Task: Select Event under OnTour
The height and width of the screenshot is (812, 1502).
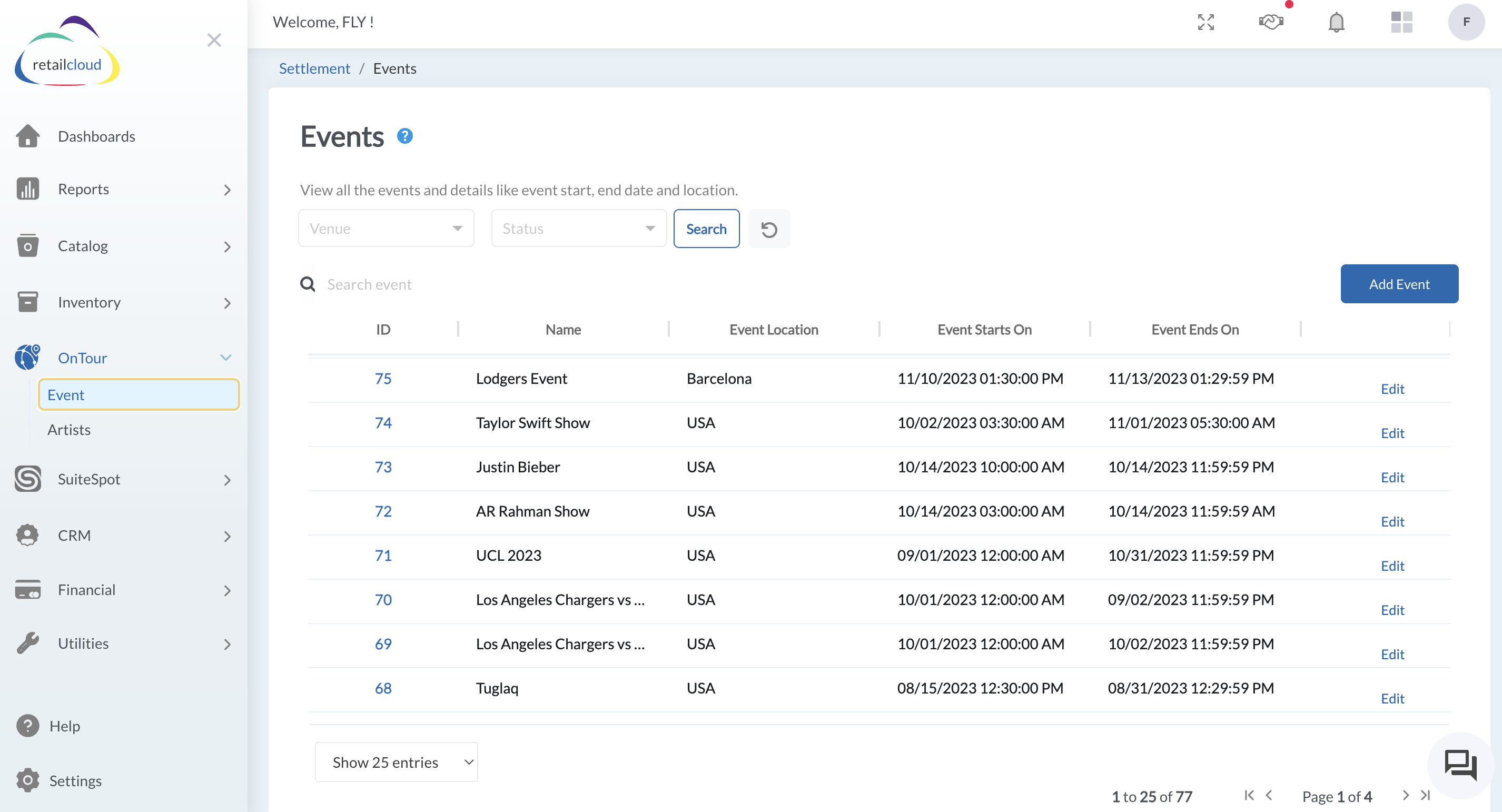Action: 139,394
